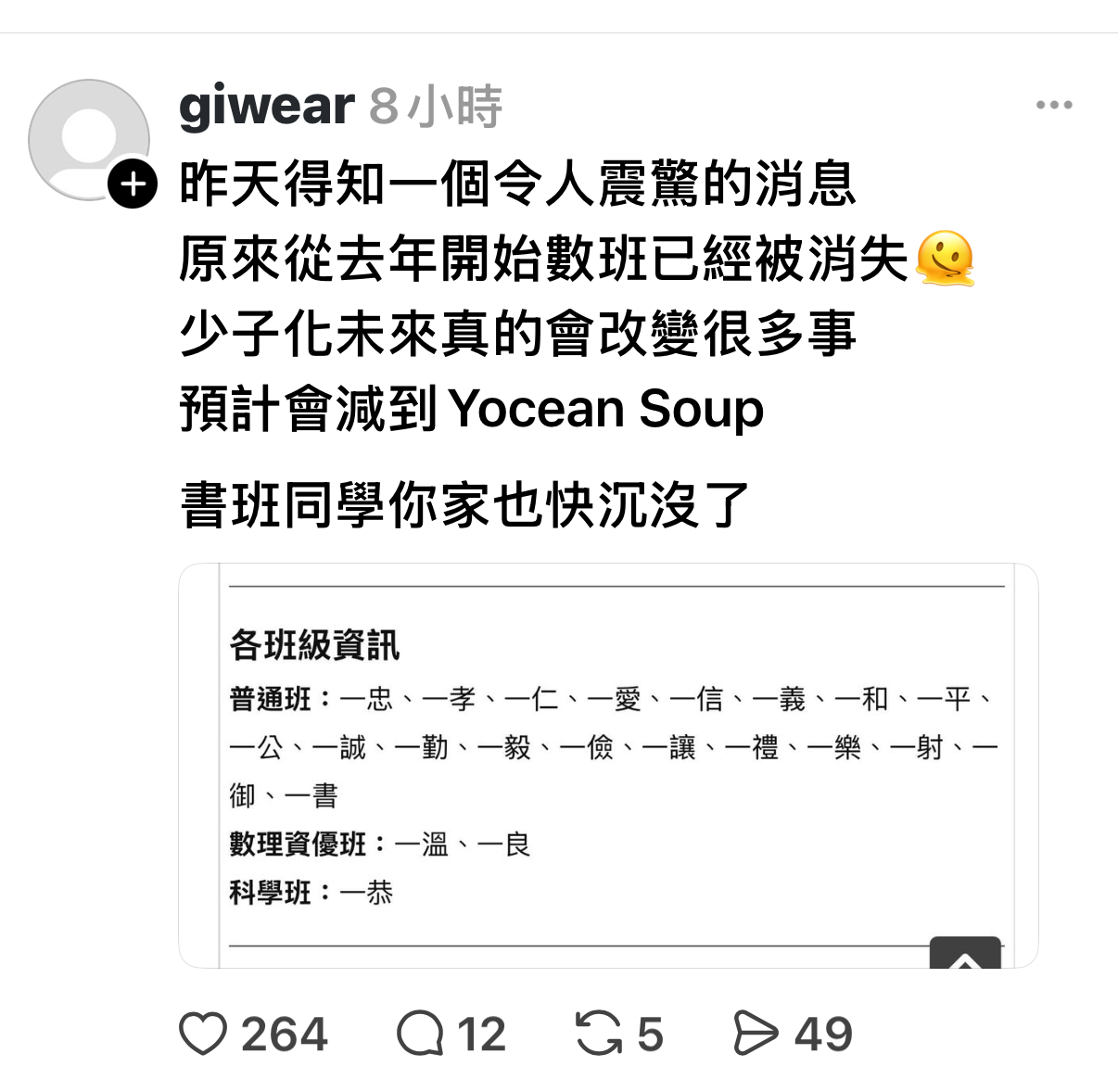Tap the 各班級資訊 heading in image

tap(314, 645)
